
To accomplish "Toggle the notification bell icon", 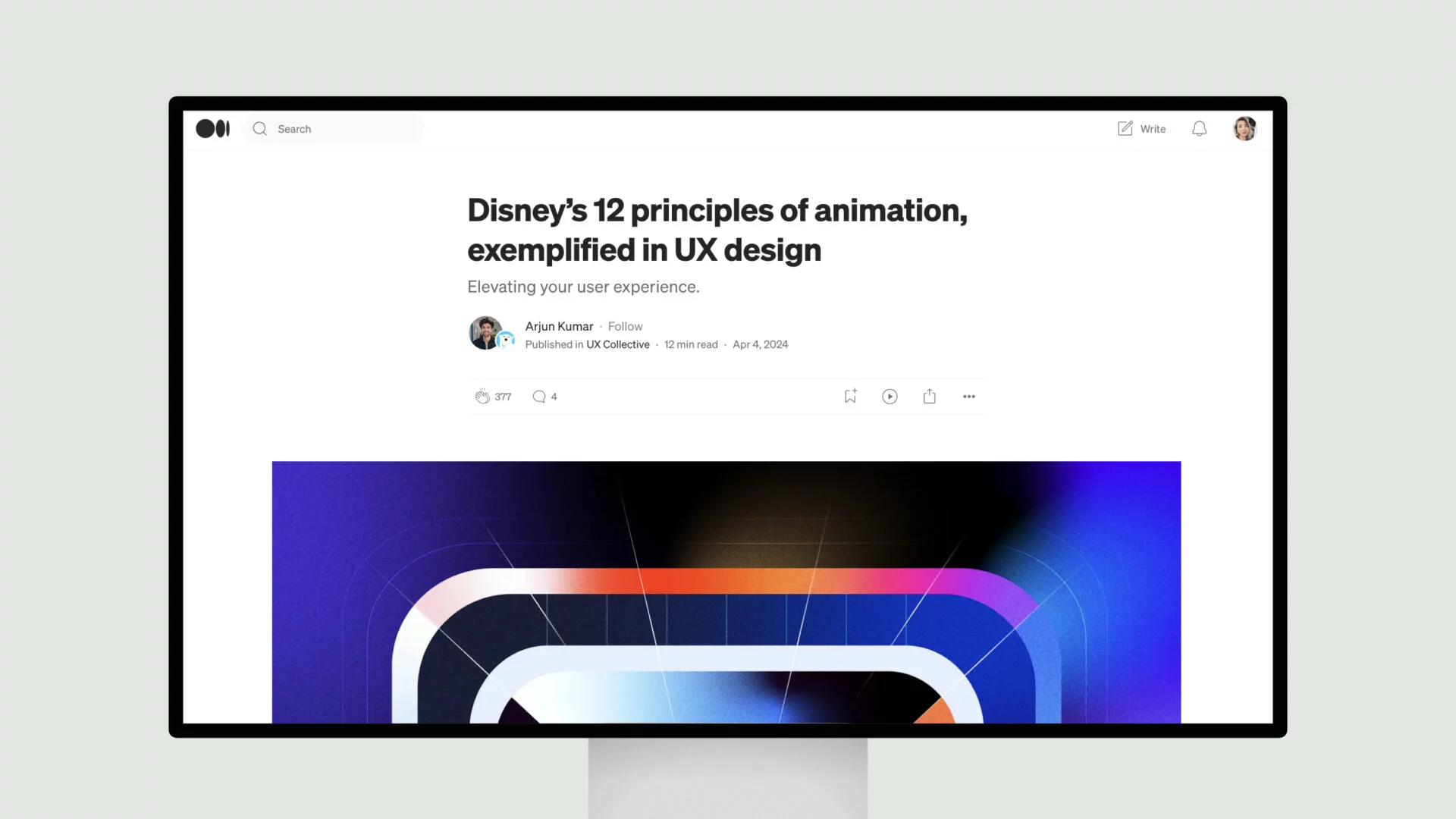I will [x=1200, y=128].
